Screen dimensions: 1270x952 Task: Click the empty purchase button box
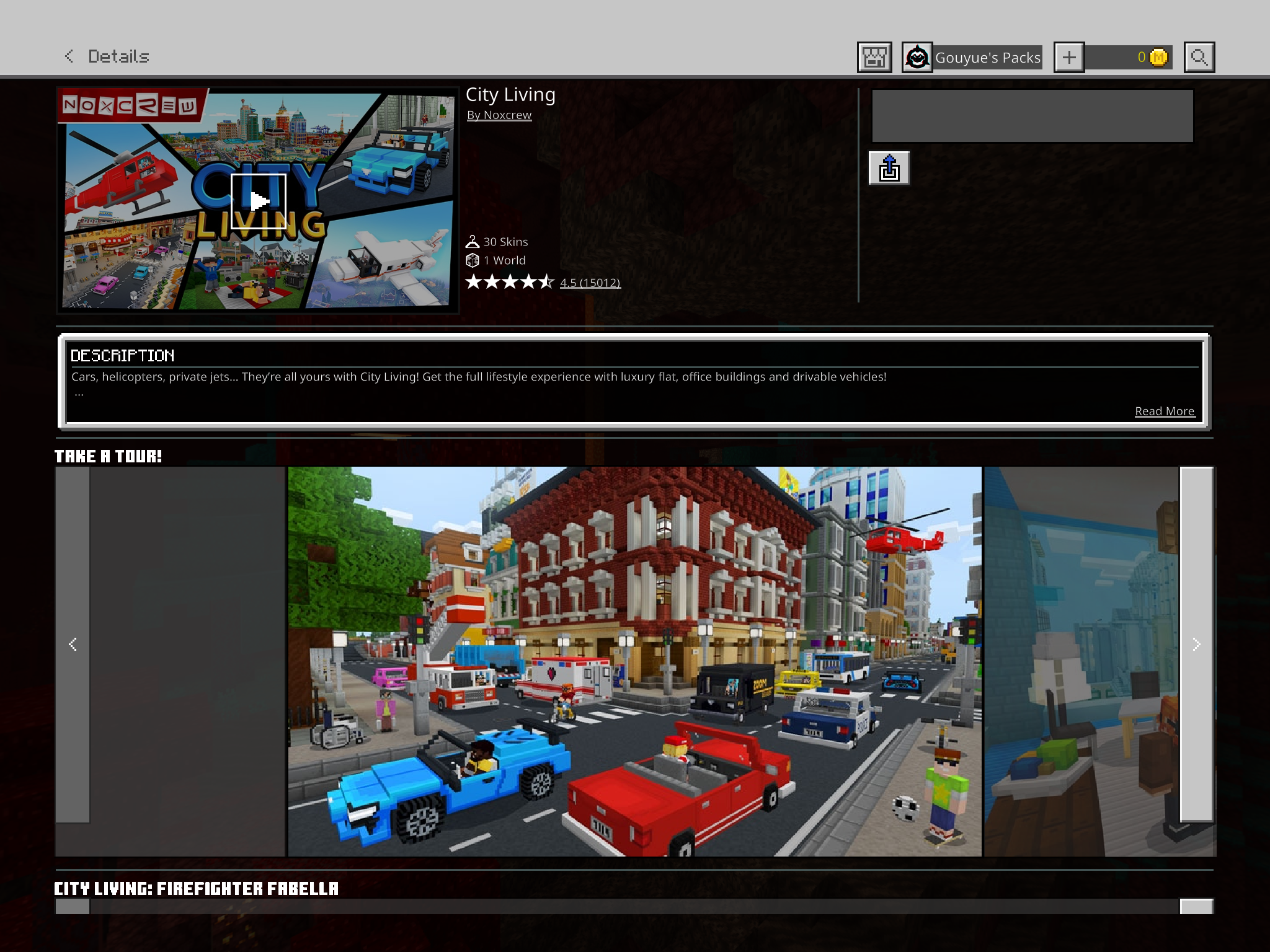coord(1032,116)
